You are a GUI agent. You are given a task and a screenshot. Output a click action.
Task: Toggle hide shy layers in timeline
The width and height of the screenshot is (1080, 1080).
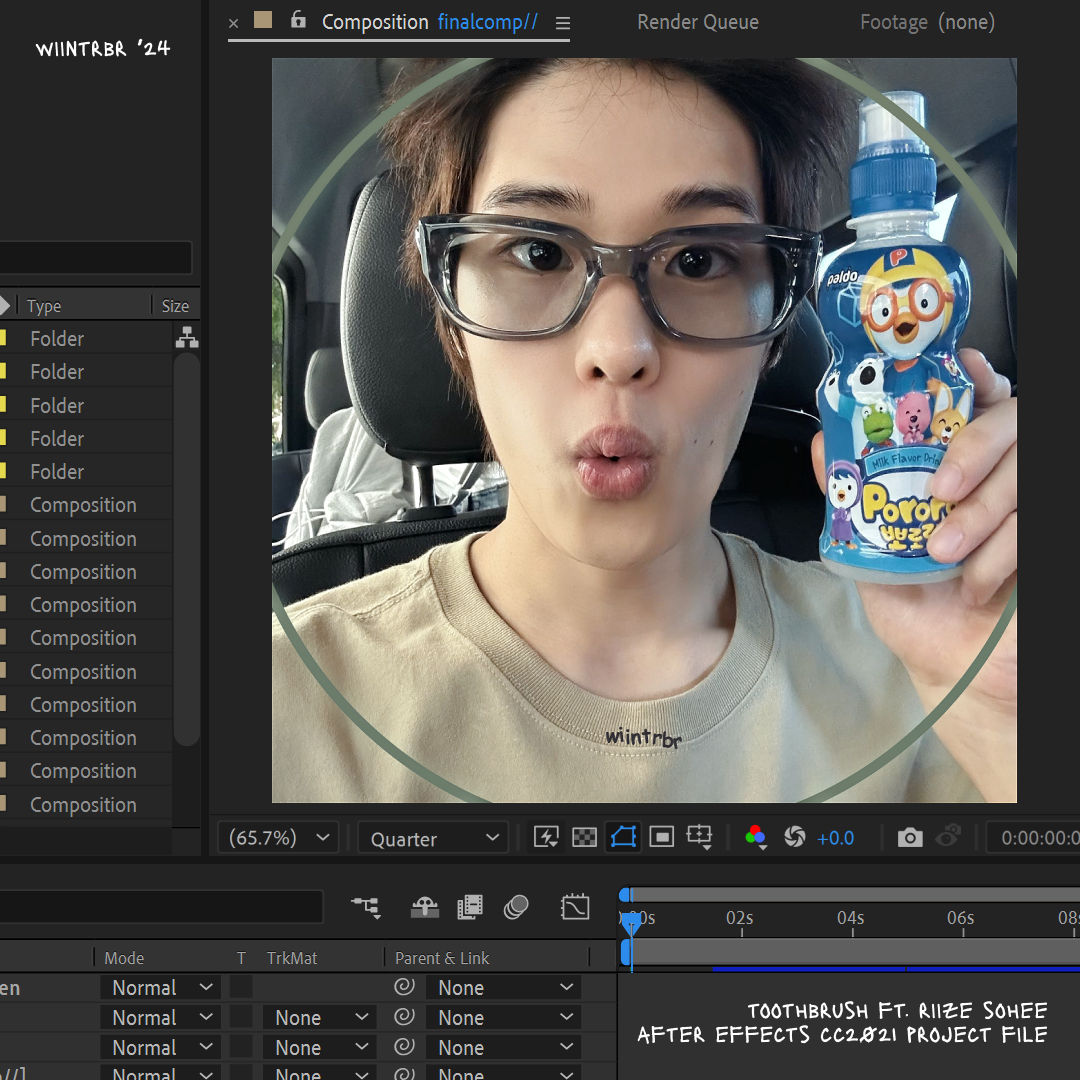point(425,906)
